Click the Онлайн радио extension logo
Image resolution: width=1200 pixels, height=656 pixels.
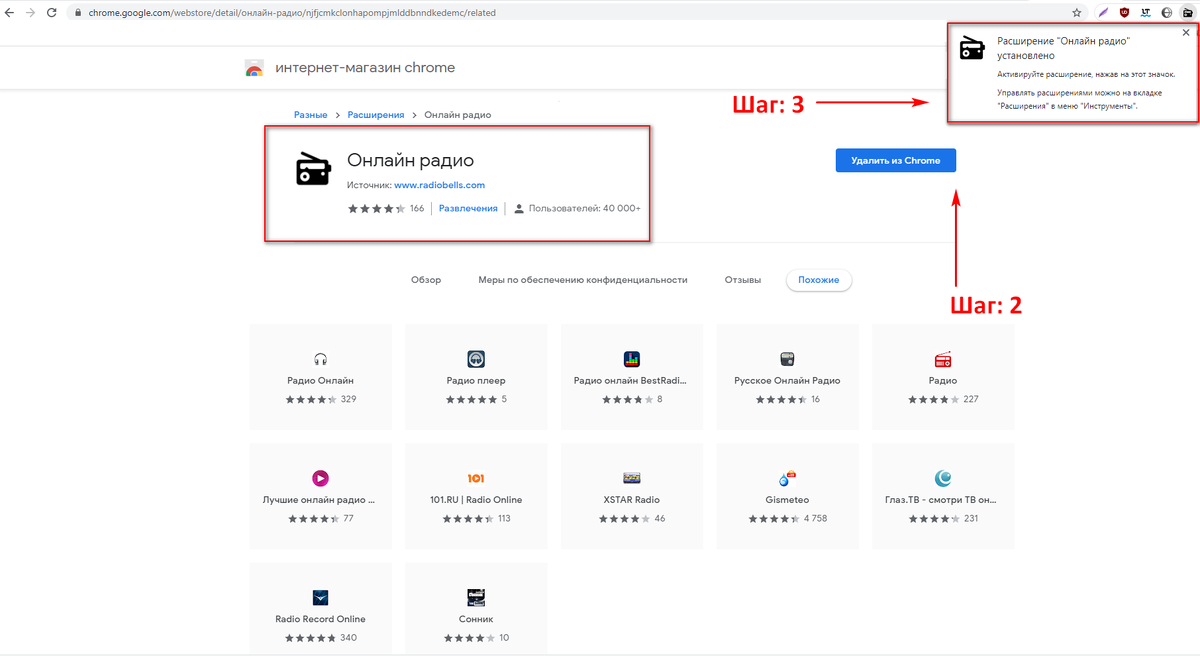[x=312, y=169]
